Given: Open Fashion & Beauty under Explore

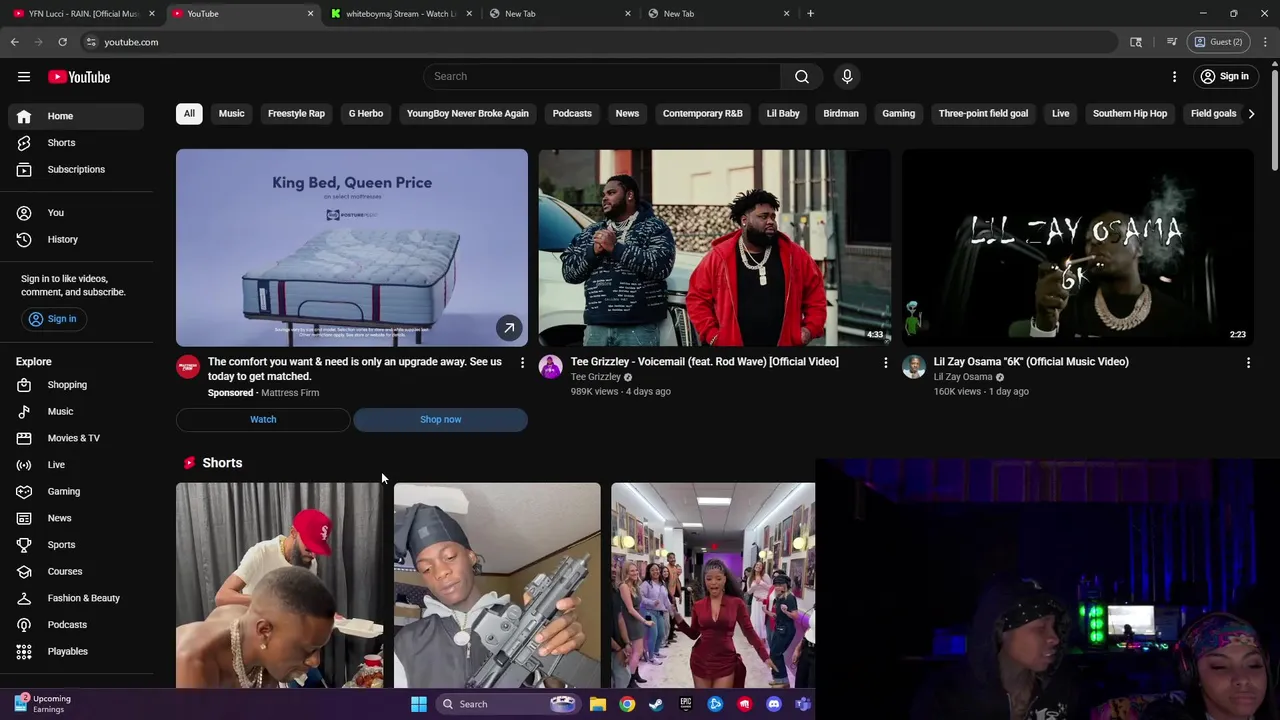Looking at the screenshot, I should click(76, 598).
